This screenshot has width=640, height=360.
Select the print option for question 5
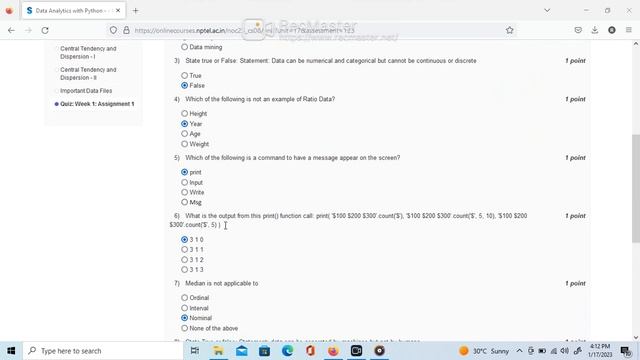pos(184,172)
